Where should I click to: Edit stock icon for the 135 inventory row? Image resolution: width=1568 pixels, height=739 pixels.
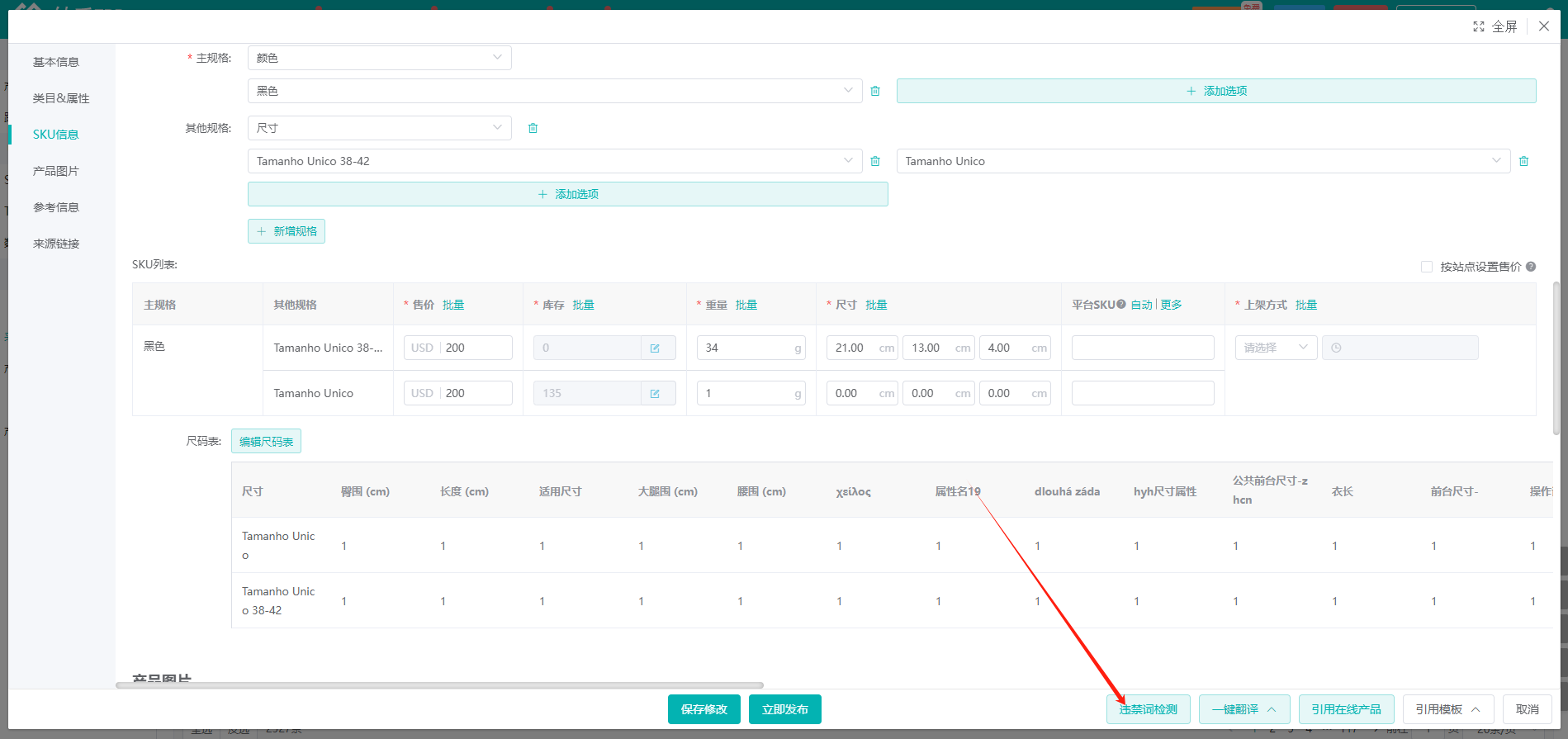coord(655,394)
